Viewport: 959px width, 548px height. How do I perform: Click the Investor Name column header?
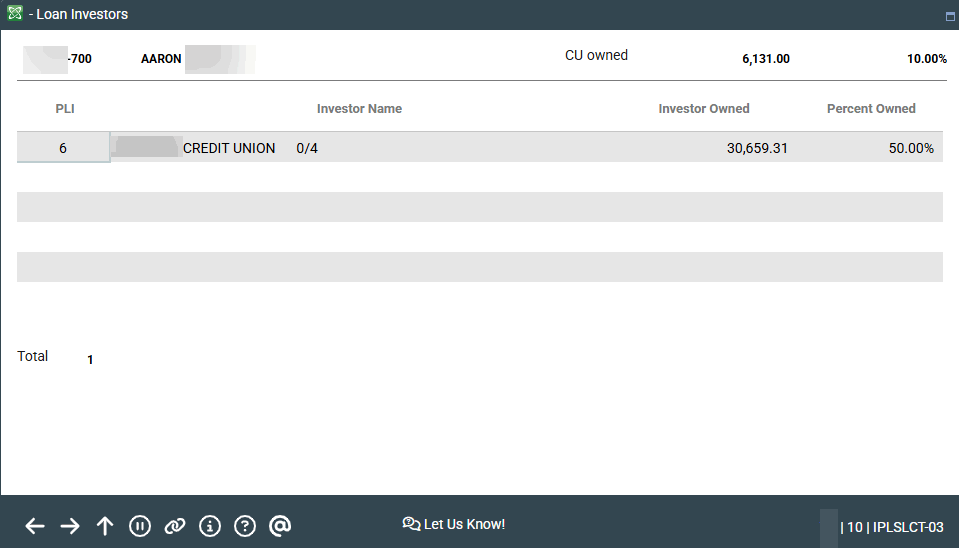click(x=359, y=109)
